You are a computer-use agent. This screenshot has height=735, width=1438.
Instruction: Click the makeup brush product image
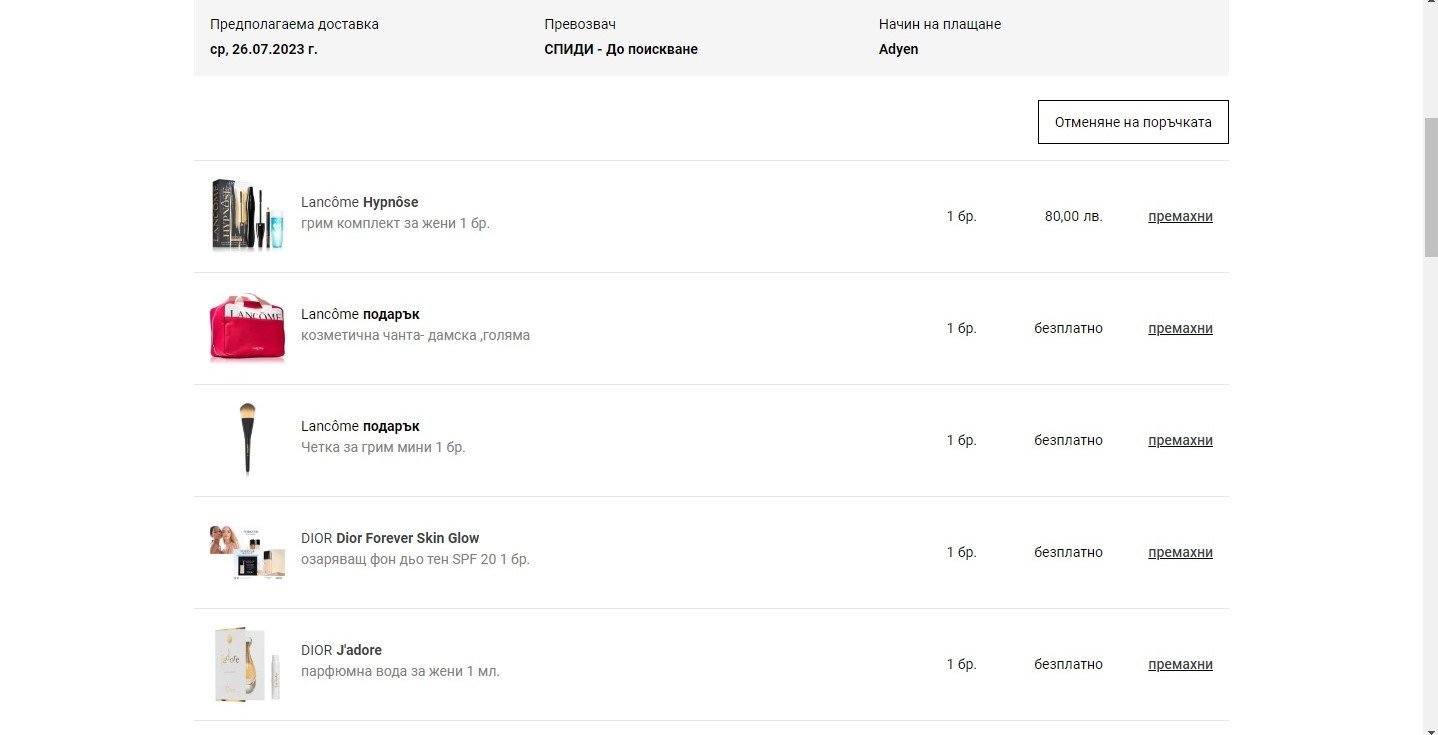click(x=247, y=440)
